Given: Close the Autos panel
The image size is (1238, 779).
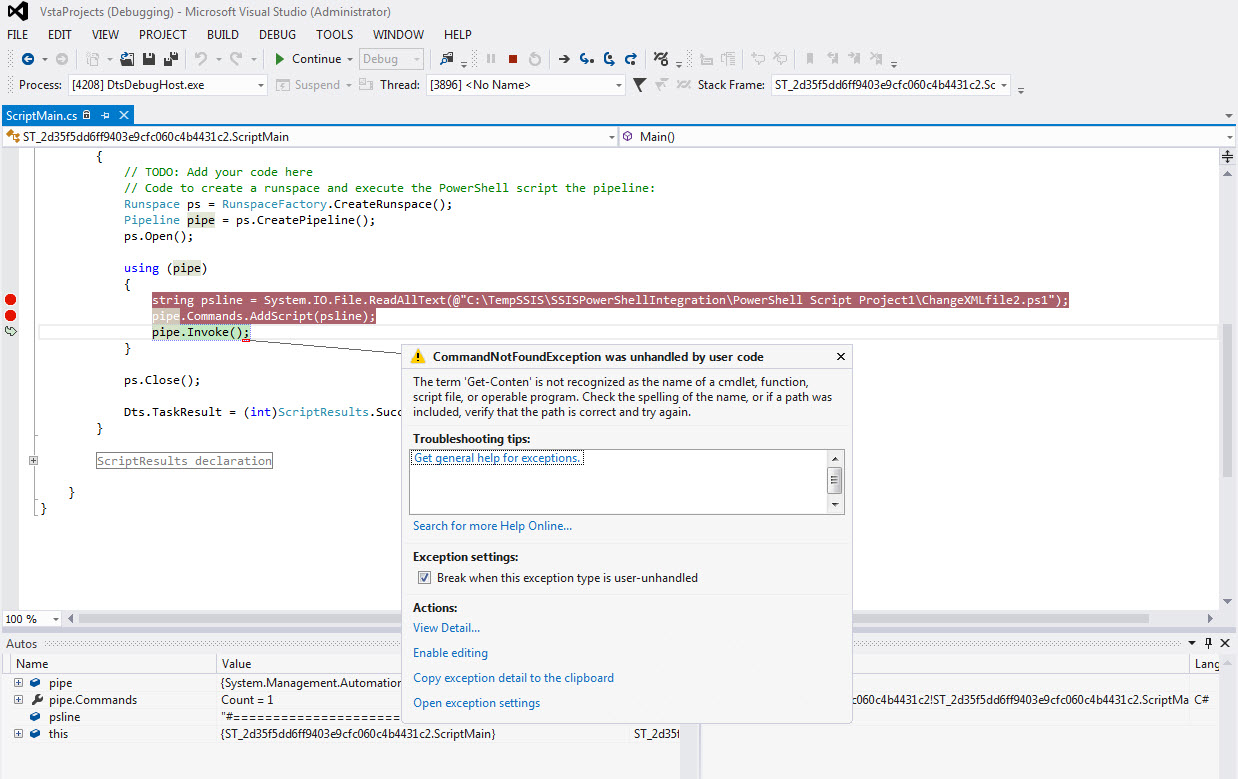Looking at the screenshot, I should pos(1226,643).
